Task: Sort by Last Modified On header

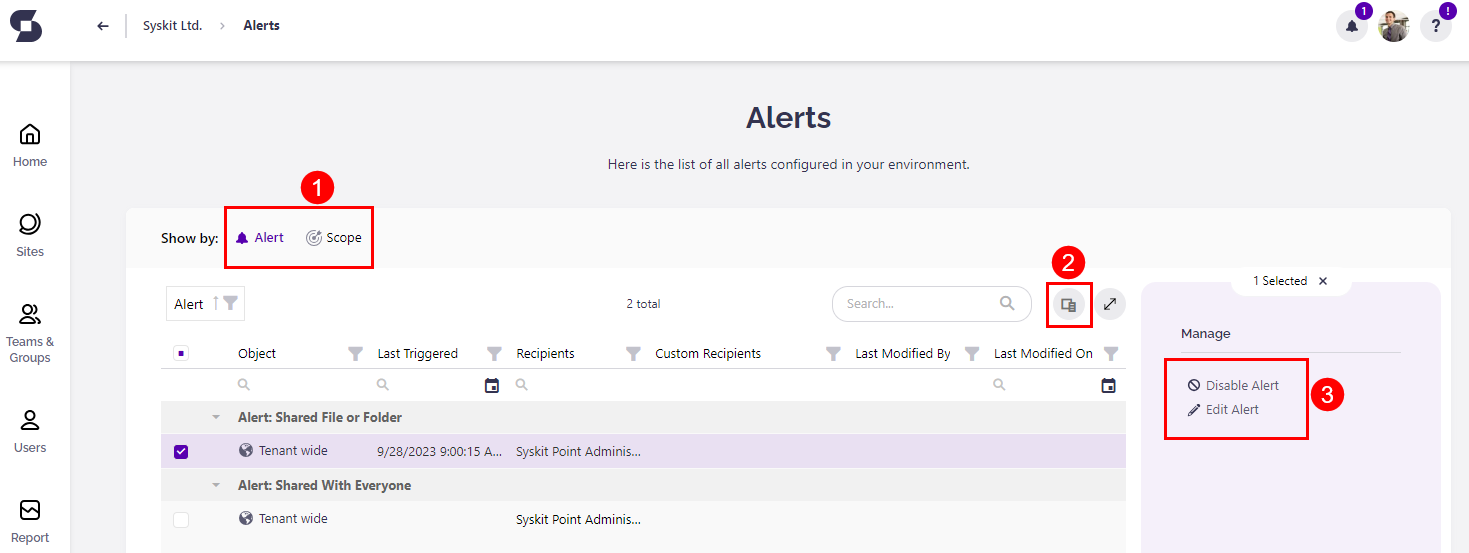Action: click(x=1043, y=353)
